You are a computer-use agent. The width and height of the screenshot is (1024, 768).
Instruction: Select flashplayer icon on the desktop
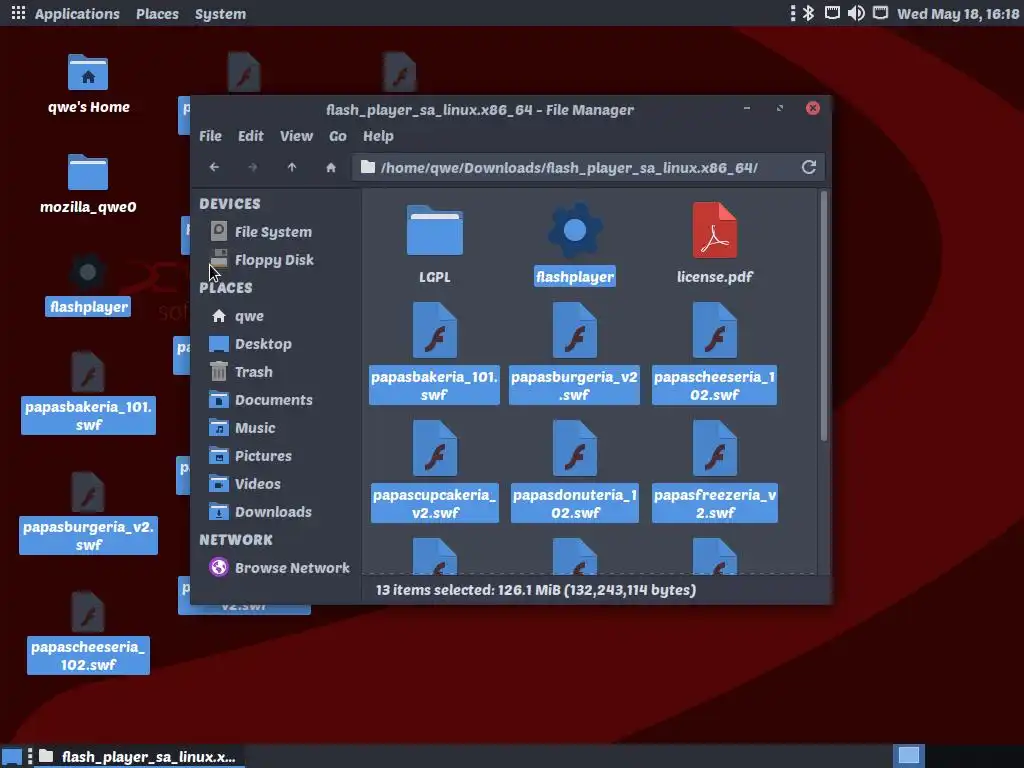coord(88,272)
